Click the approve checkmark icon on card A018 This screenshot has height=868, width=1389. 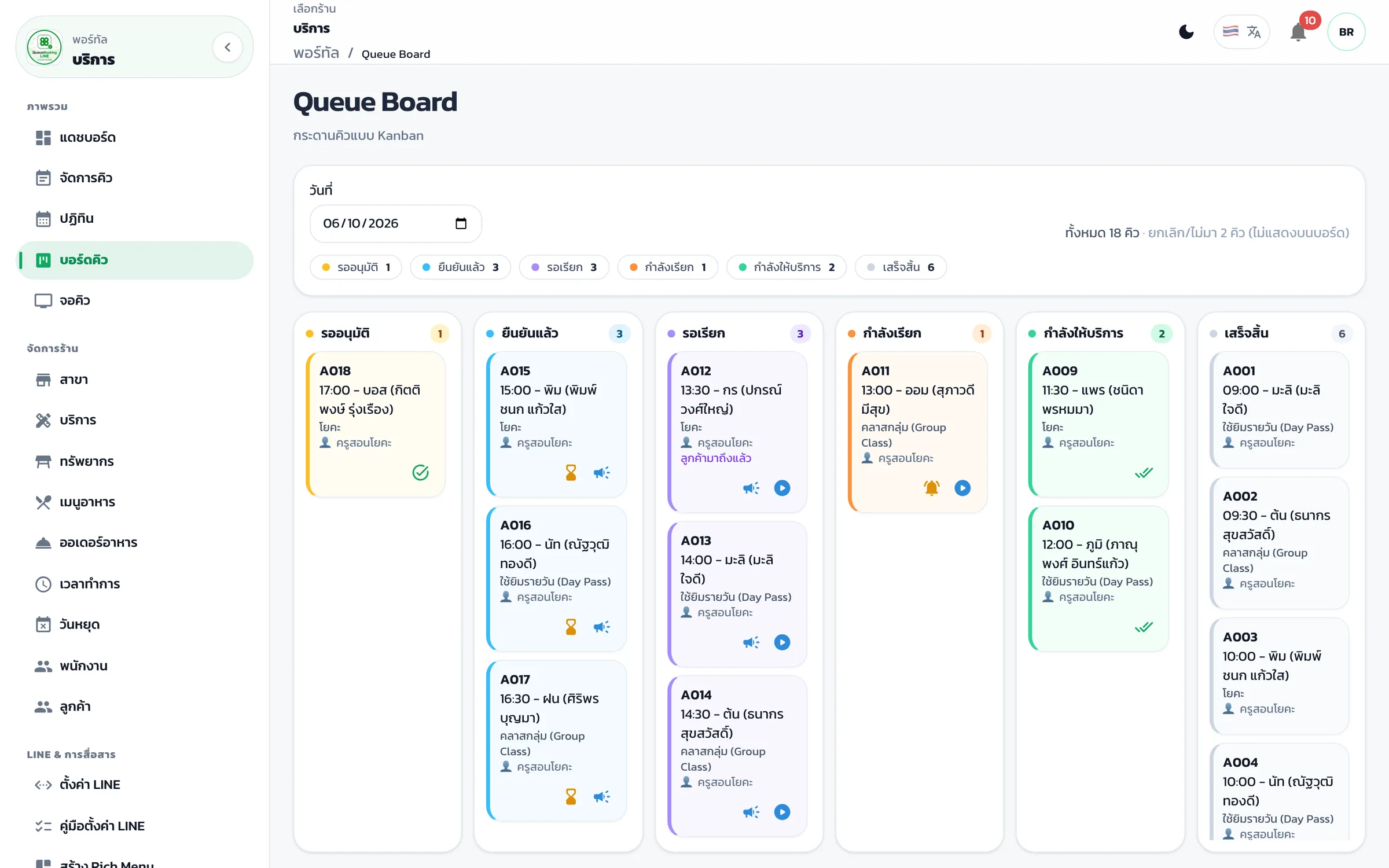[420, 473]
